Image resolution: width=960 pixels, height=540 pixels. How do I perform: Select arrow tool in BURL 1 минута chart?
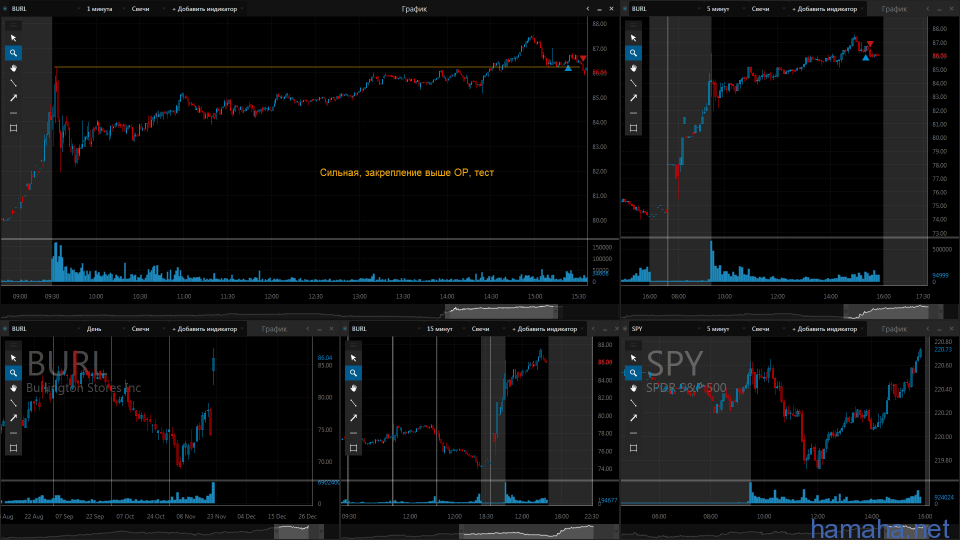13,98
